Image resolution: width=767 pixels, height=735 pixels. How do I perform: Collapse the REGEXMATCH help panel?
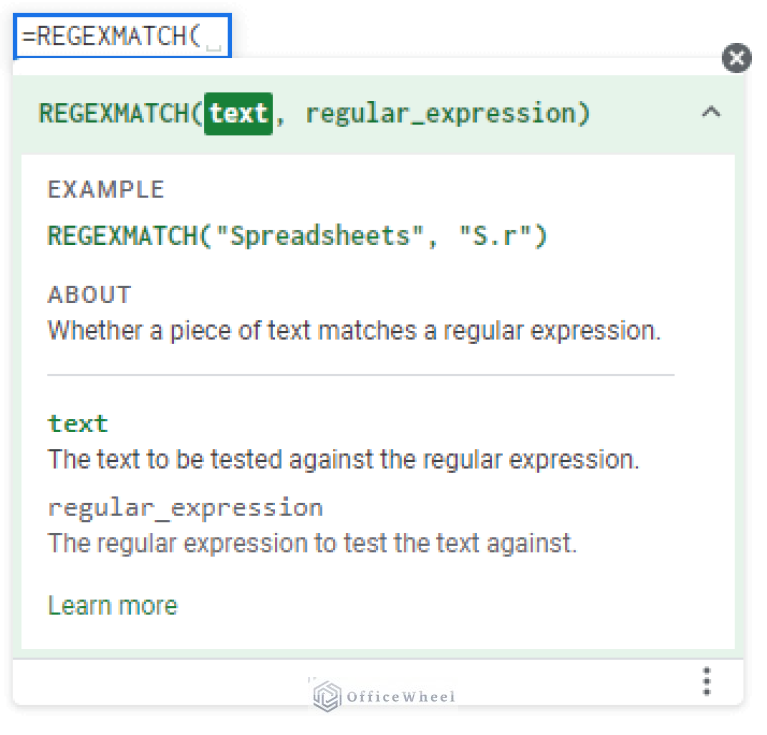point(711,113)
